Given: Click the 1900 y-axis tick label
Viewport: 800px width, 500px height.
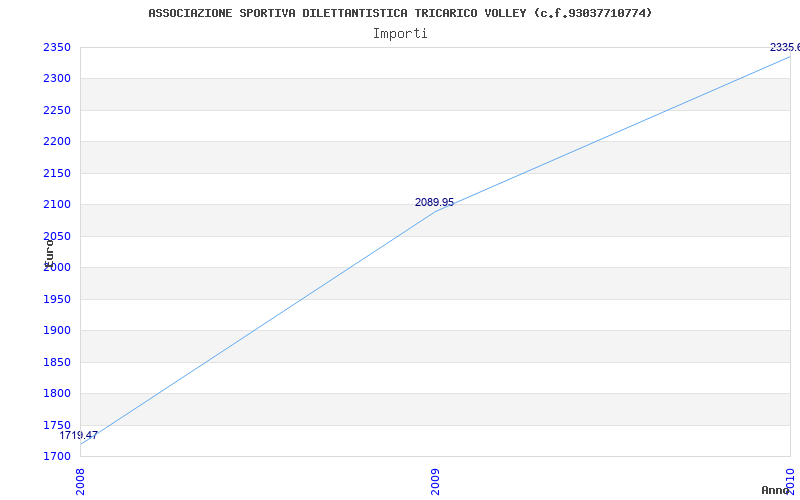Looking at the screenshot, I should [57, 331].
